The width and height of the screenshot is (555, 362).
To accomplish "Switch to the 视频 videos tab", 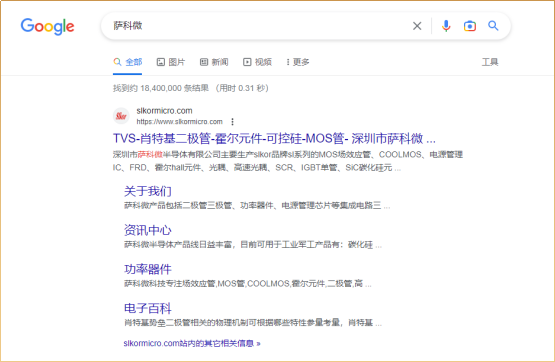I will [257, 62].
